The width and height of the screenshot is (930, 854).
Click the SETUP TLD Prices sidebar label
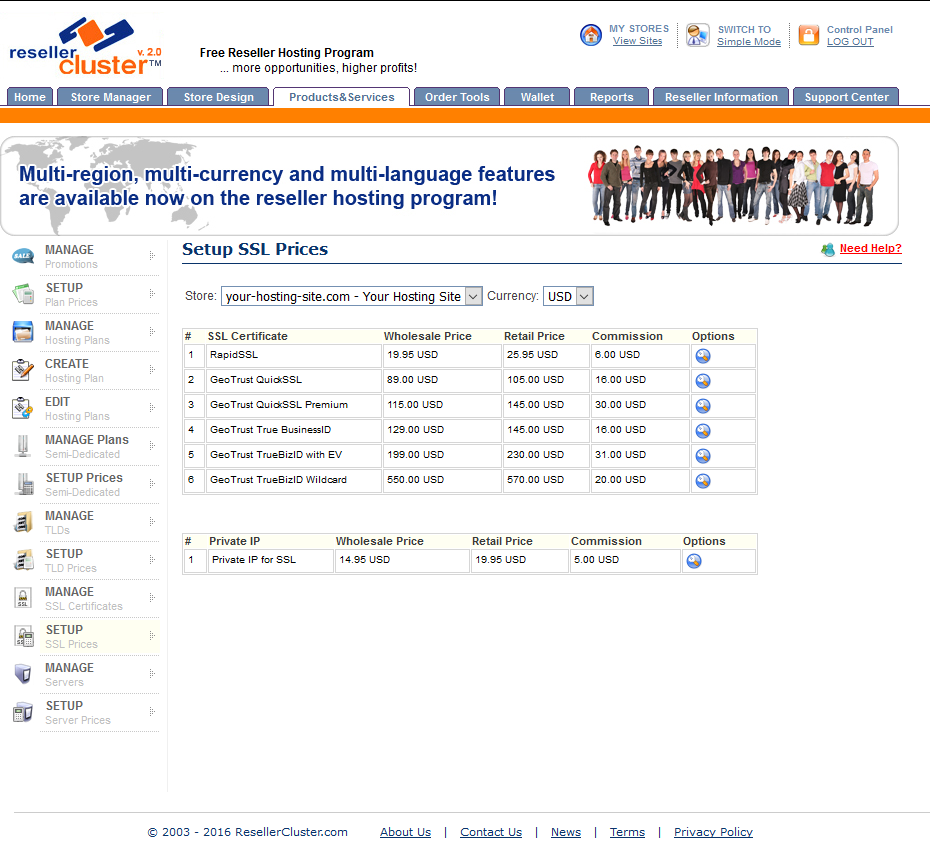coord(71,560)
